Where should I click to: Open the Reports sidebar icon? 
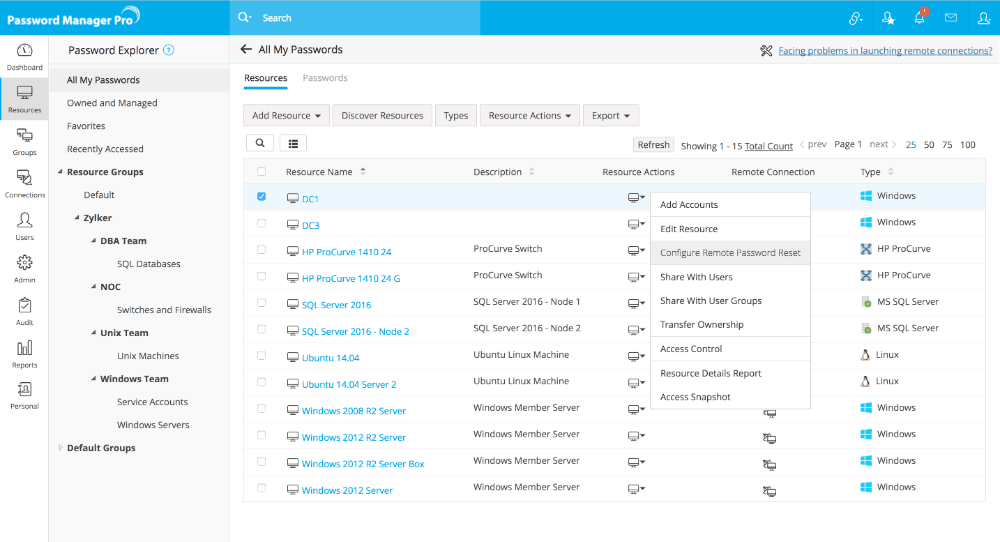coord(24,353)
